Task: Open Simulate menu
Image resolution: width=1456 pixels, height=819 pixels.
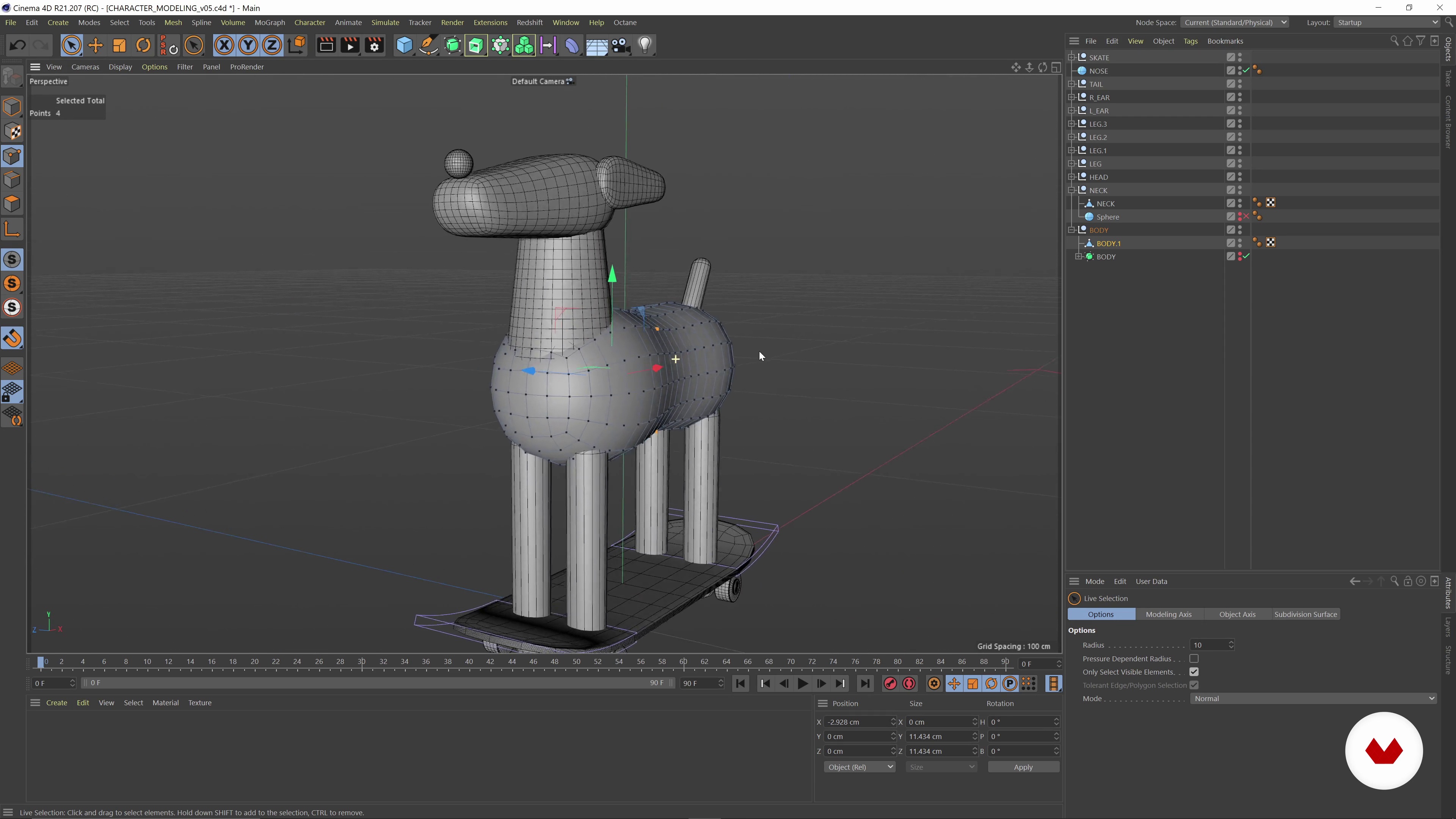Action: [x=385, y=23]
